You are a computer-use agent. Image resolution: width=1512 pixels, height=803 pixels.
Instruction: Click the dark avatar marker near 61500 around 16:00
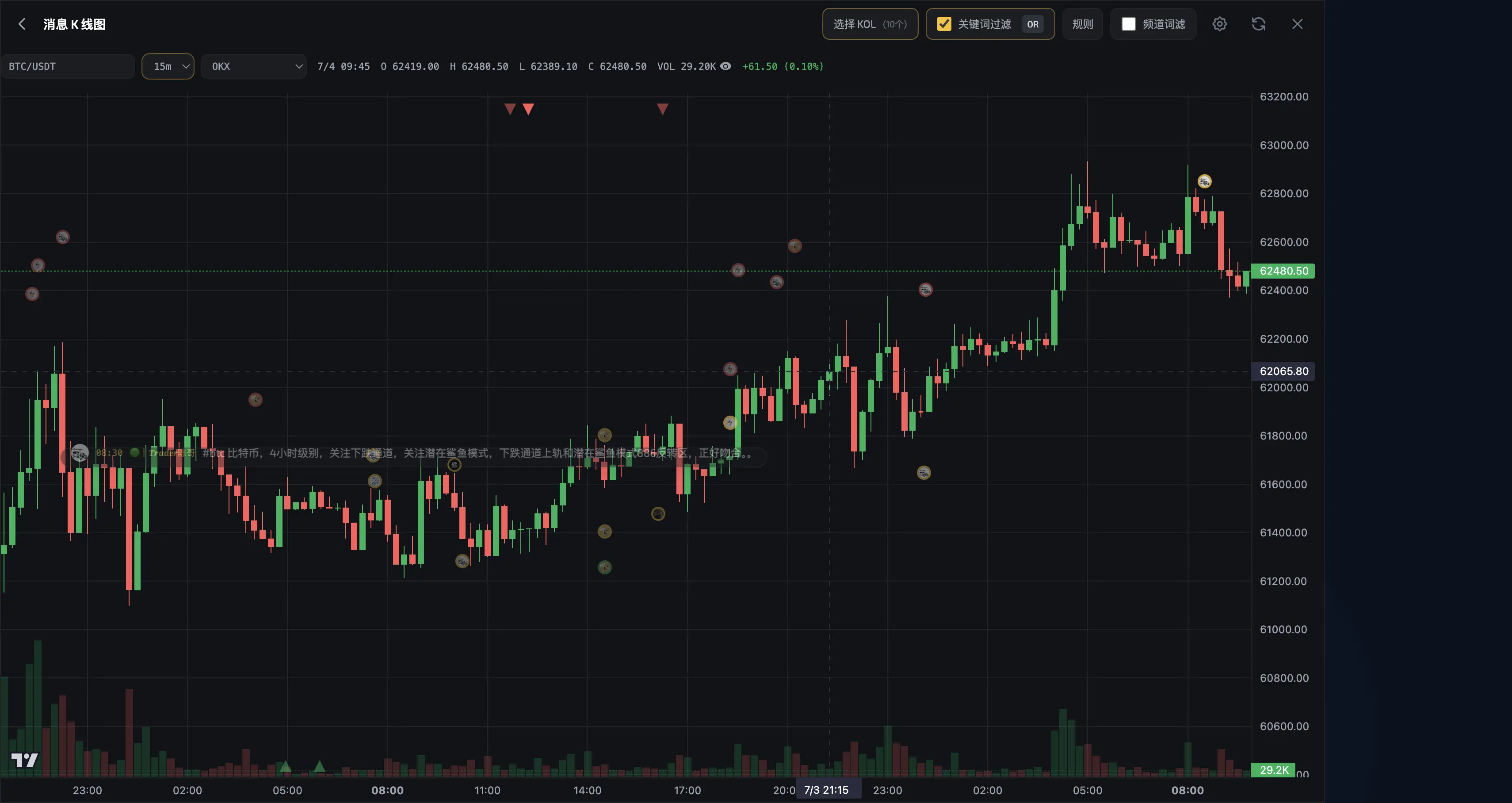tap(658, 514)
